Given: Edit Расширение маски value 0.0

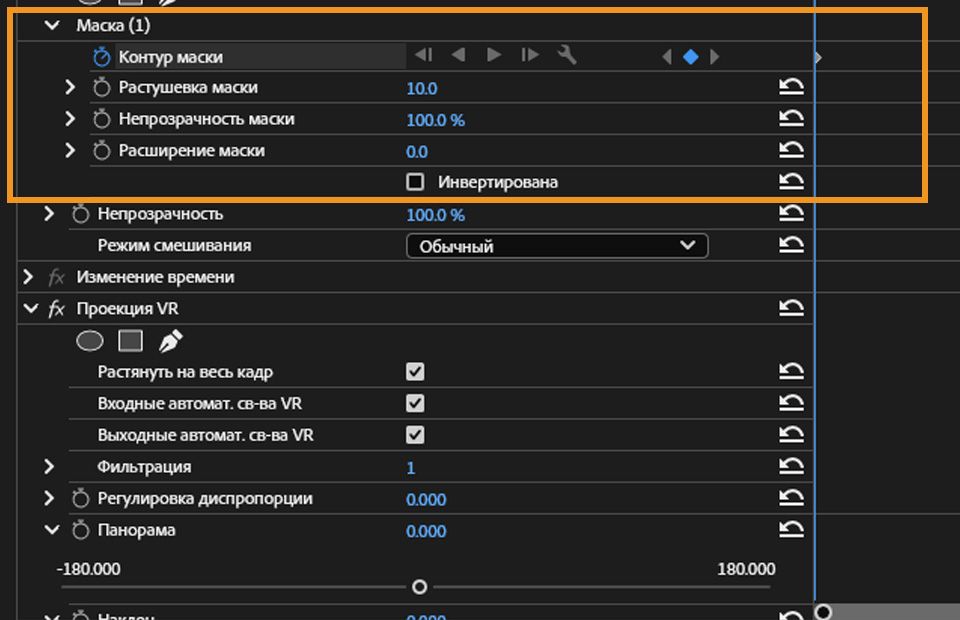Looking at the screenshot, I should [417, 152].
